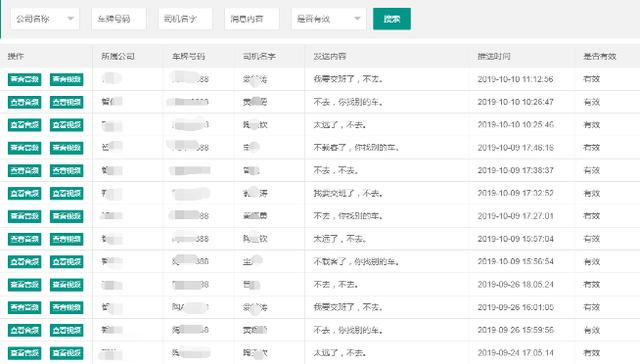Screen dimensions: 640x364
Task: Click 有效 status in the 11:12:56 row
Action: click(591, 79)
